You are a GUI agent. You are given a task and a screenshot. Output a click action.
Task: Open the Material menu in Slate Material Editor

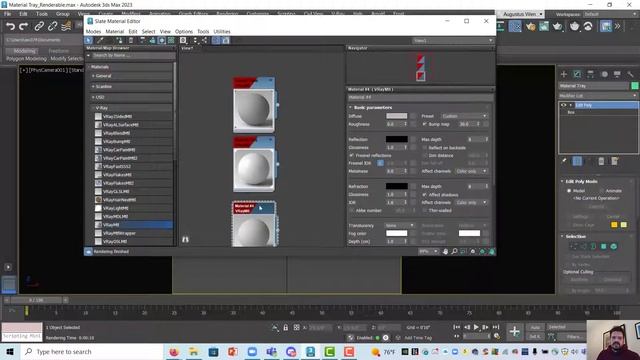115,31
